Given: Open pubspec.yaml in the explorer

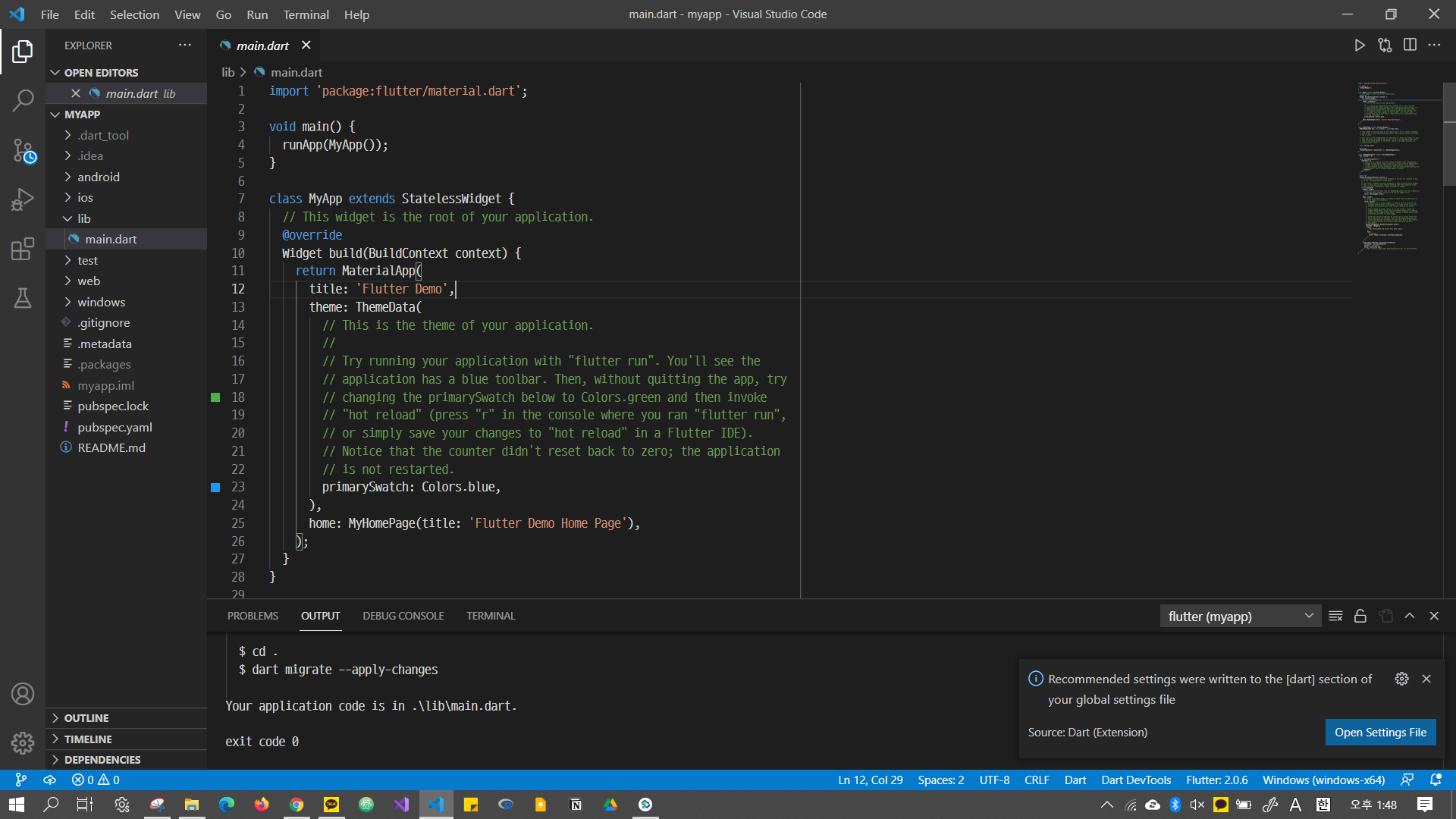Looking at the screenshot, I should (115, 427).
